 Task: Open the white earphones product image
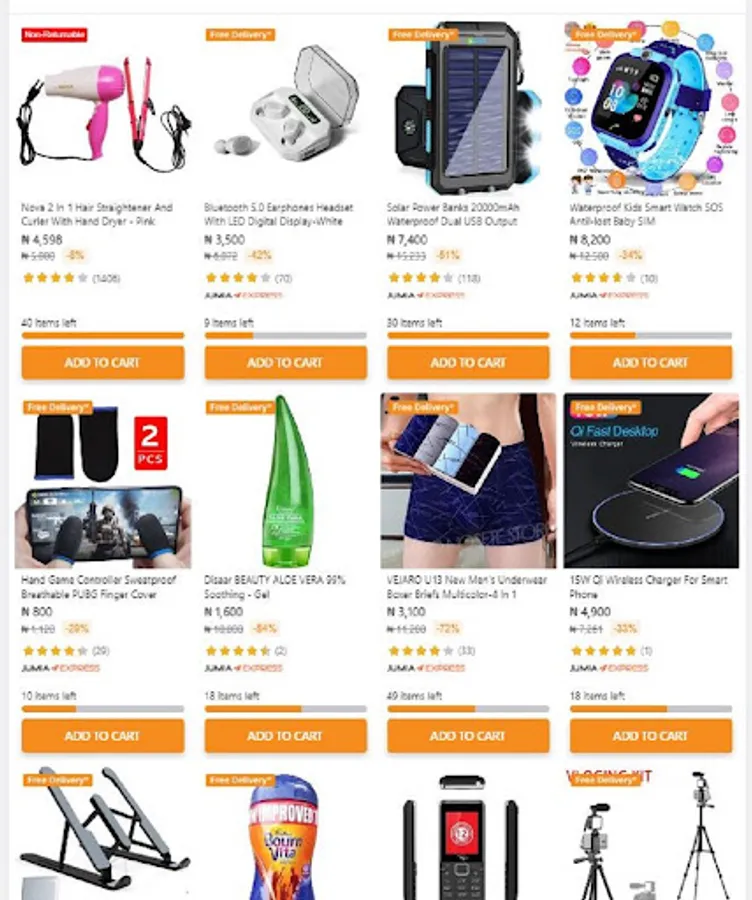285,108
